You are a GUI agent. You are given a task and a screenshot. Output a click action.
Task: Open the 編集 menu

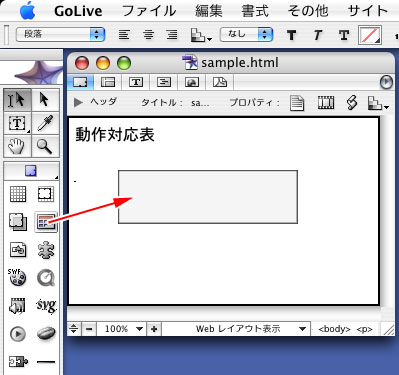pos(209,11)
